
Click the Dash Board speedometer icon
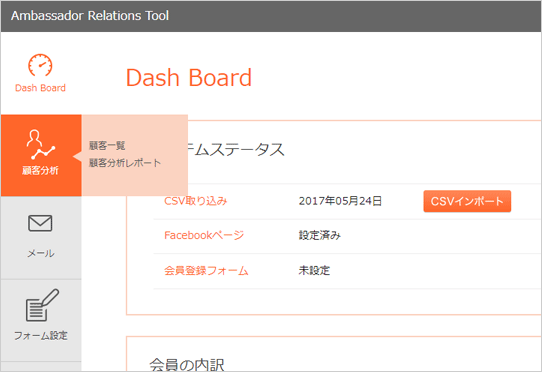pyautogui.click(x=40, y=65)
